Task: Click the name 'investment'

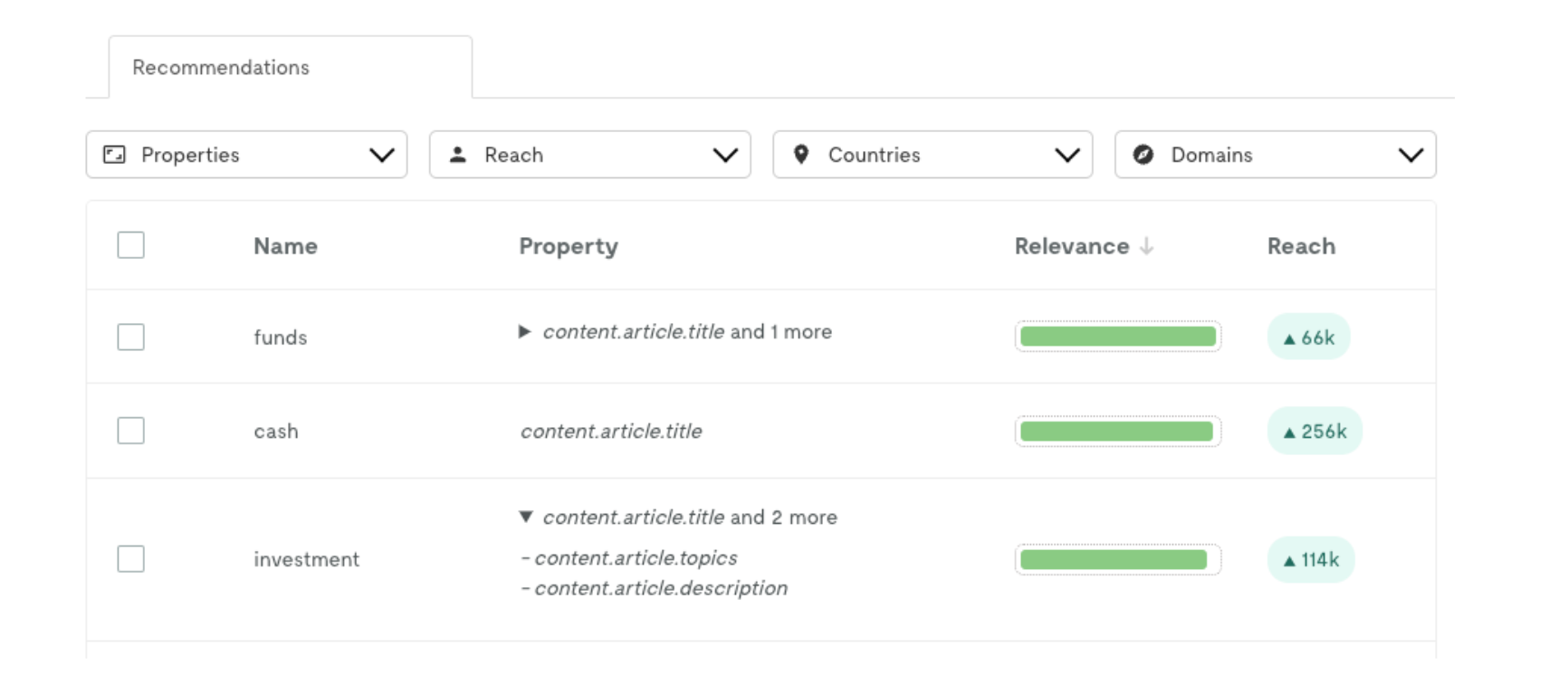Action: tap(307, 559)
